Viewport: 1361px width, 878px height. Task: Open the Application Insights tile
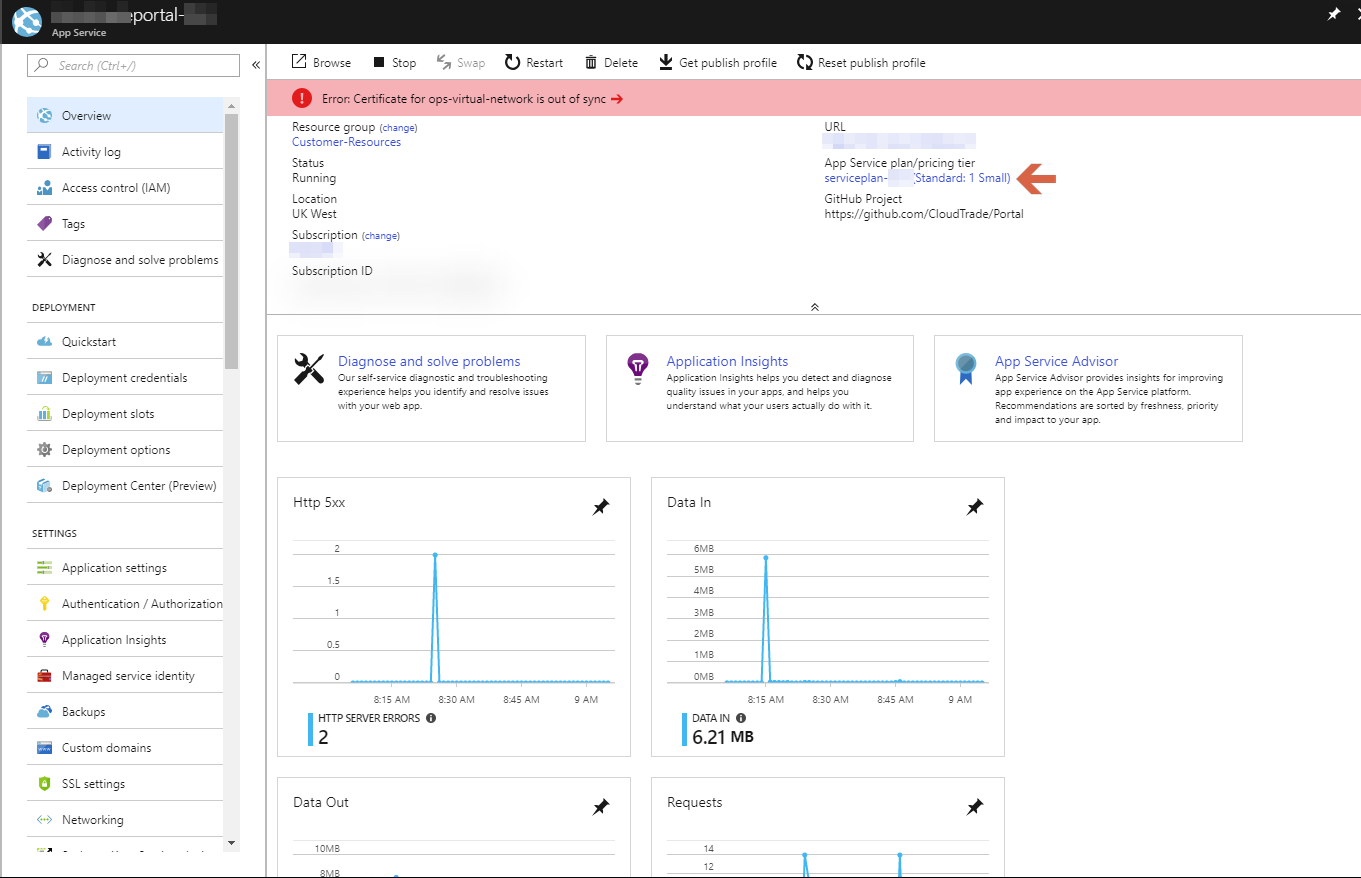[x=727, y=361]
